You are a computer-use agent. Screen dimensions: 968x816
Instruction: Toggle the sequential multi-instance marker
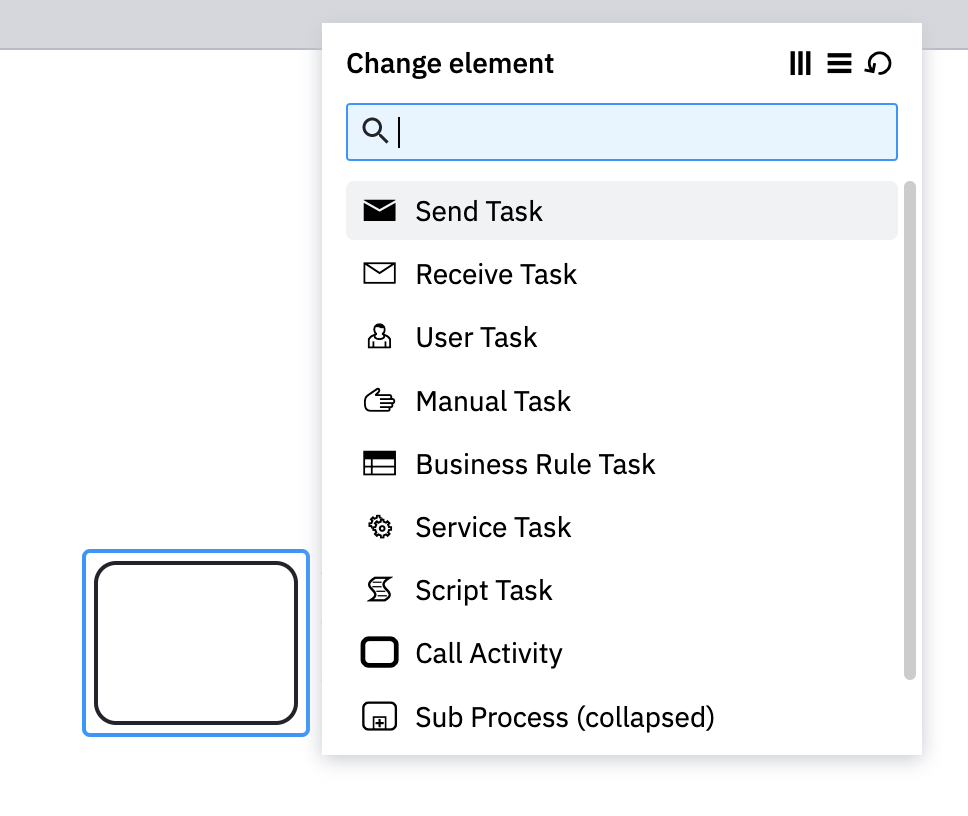[x=839, y=63]
